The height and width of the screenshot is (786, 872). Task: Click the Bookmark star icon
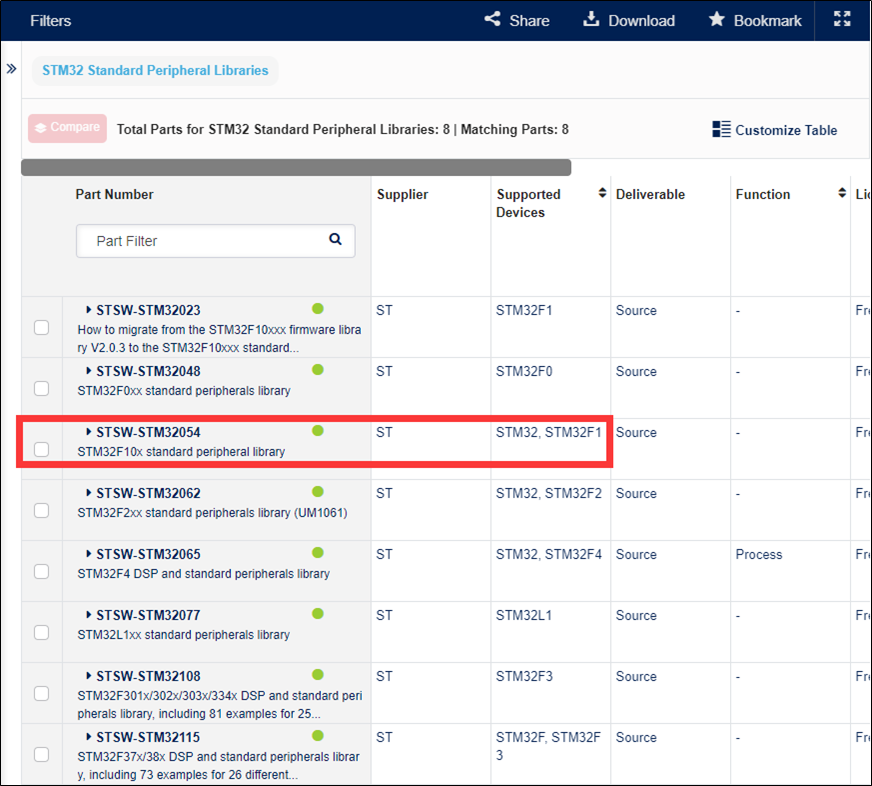point(716,19)
